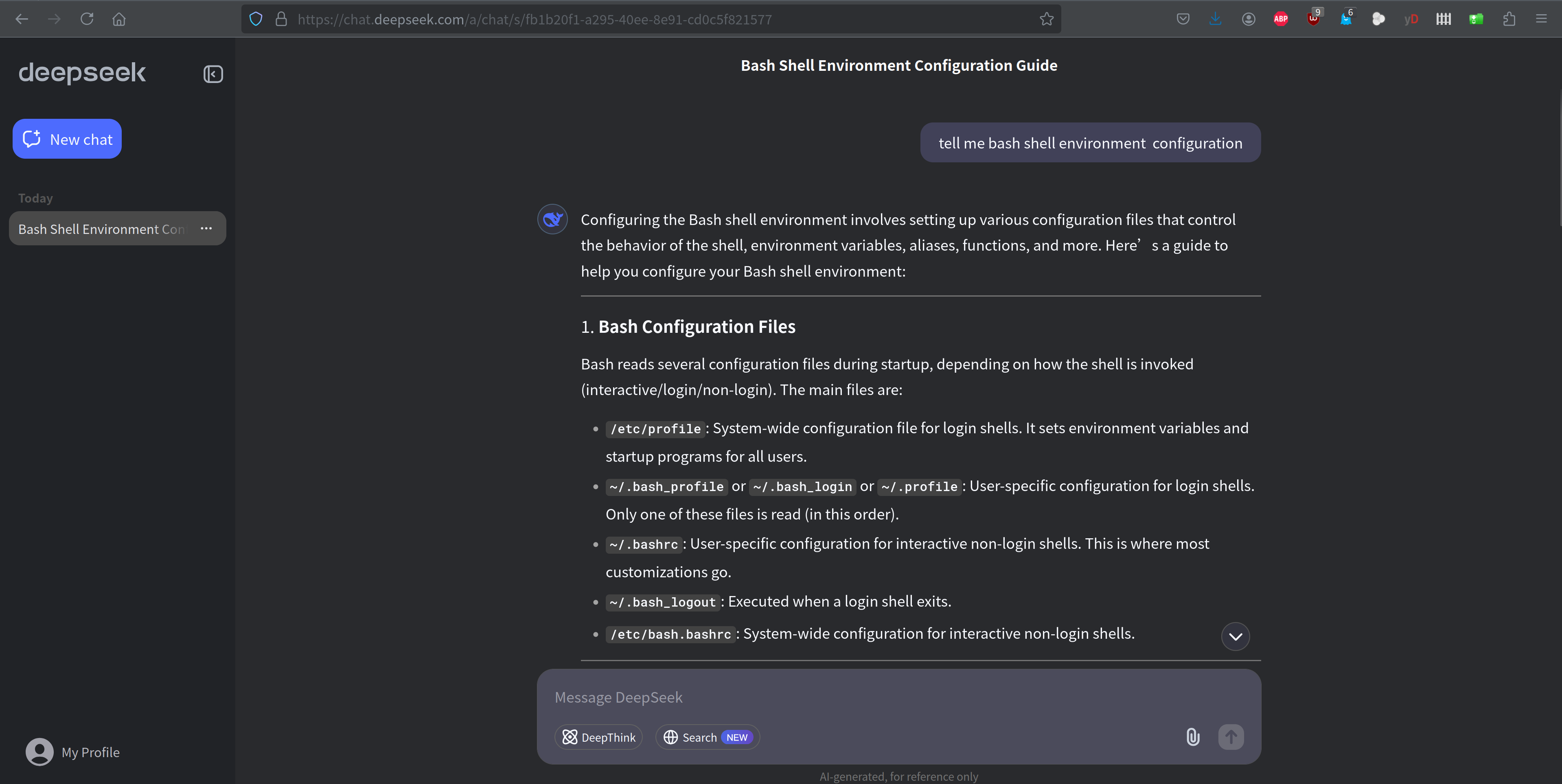The image size is (1562, 784).
Task: Show tracking protection shield info
Action: (256, 19)
